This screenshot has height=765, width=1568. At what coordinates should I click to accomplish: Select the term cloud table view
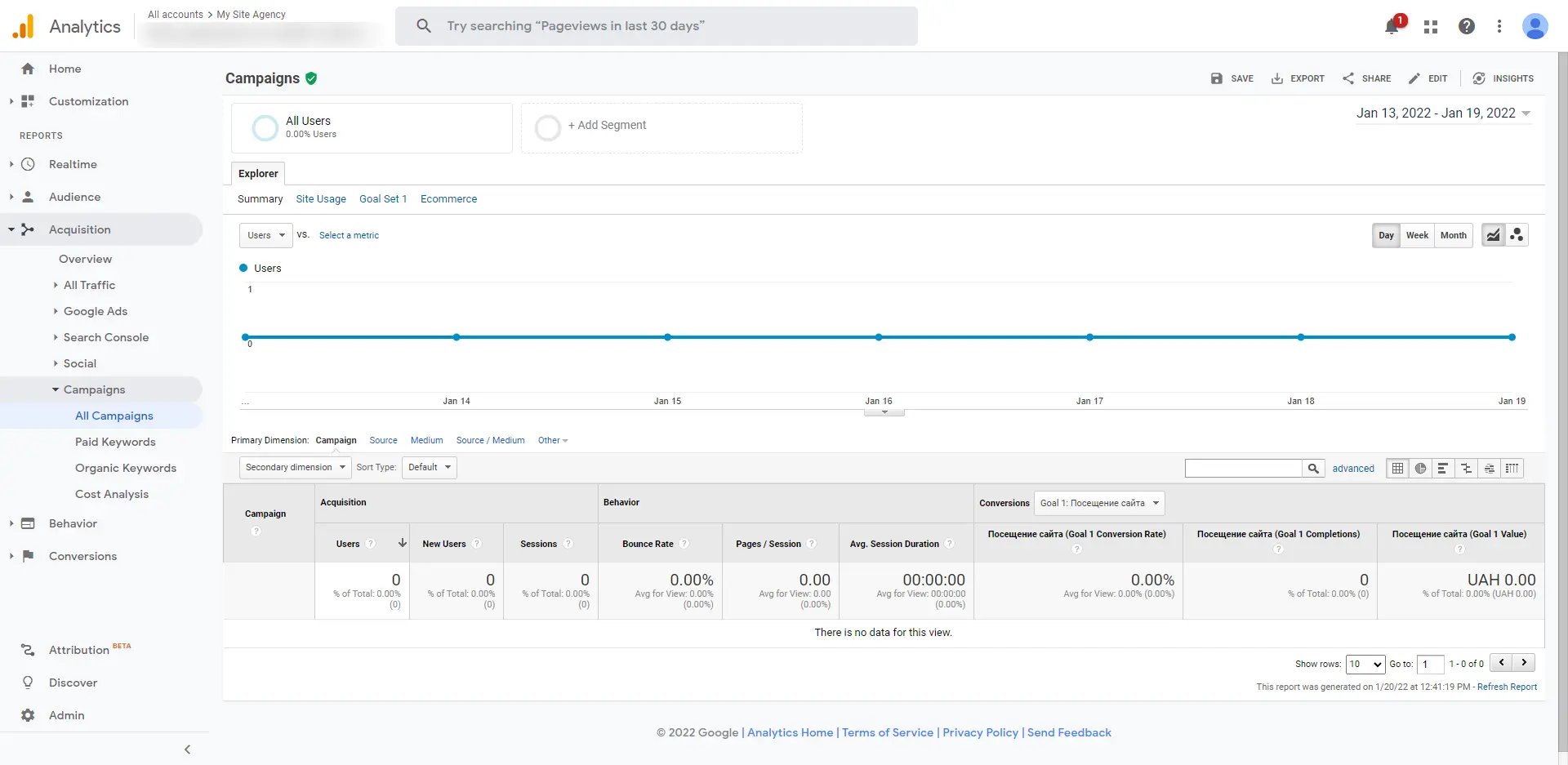coord(1490,468)
